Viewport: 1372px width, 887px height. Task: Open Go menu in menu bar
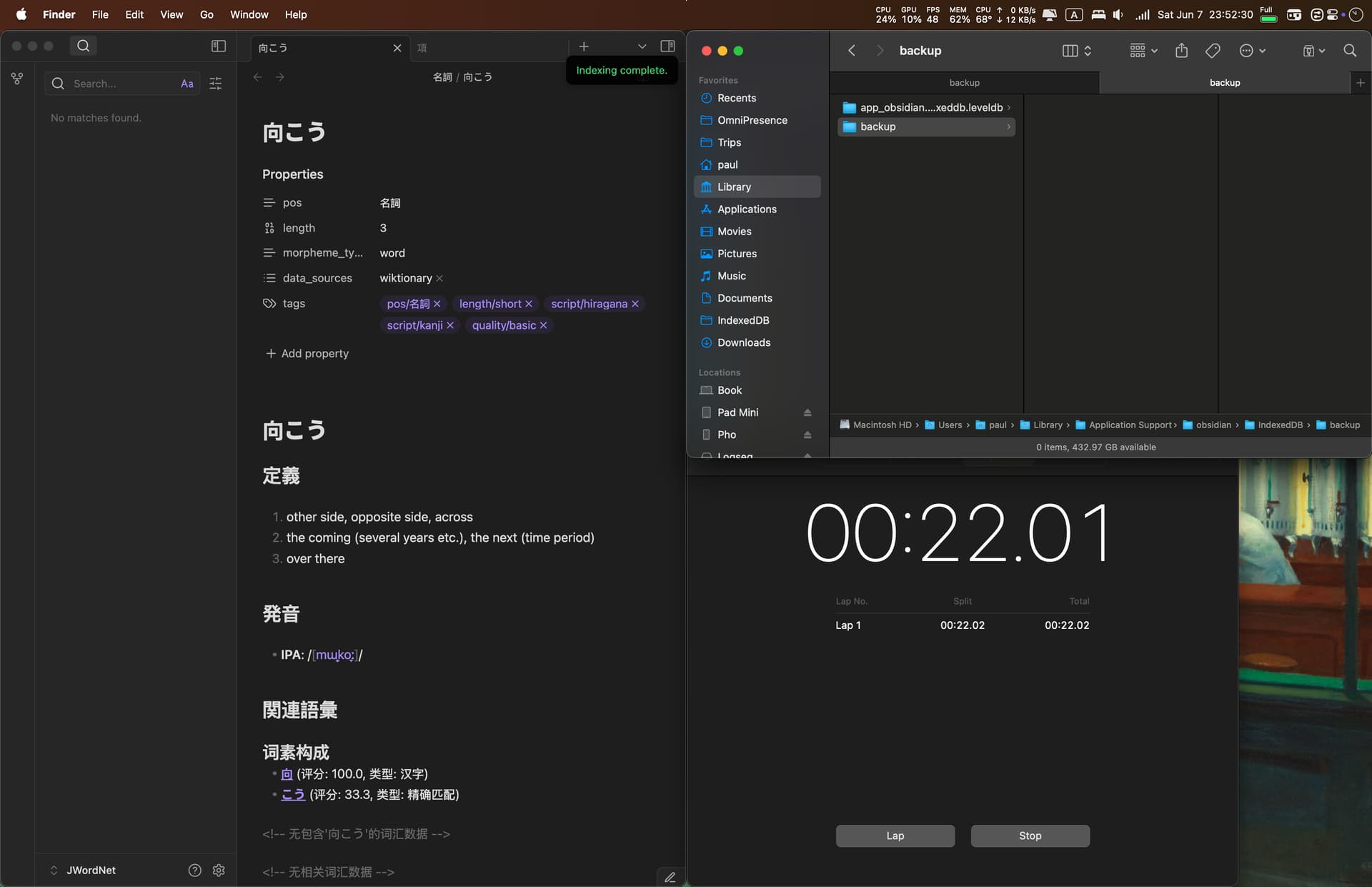click(x=207, y=14)
